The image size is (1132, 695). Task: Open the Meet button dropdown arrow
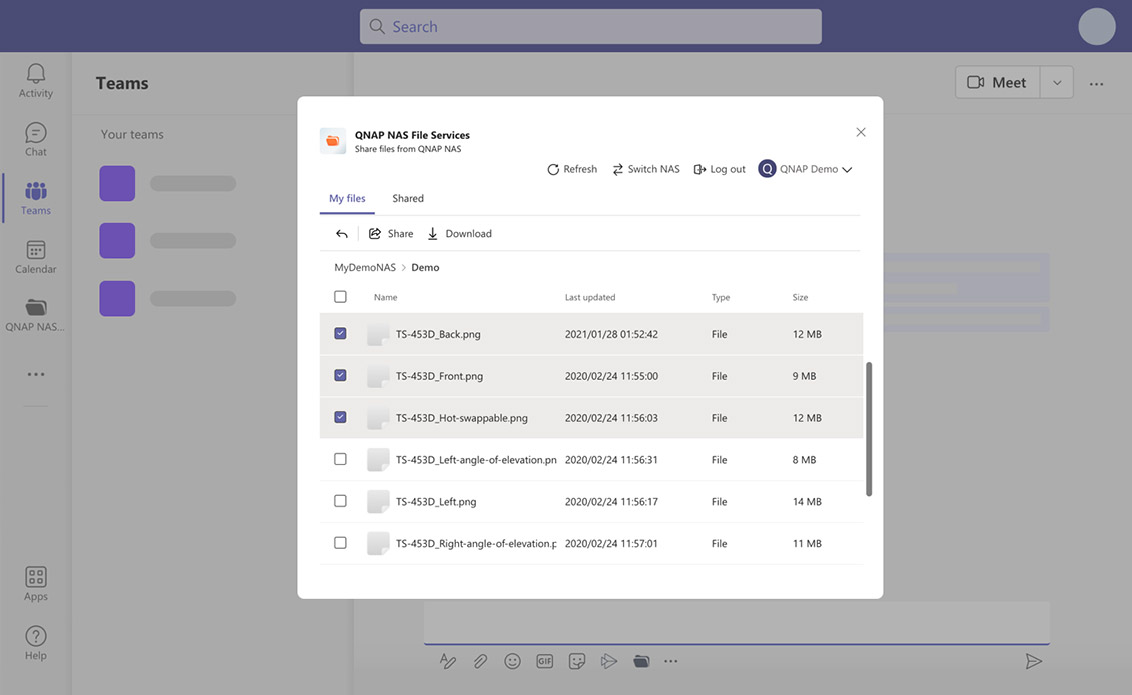[x=1057, y=83]
